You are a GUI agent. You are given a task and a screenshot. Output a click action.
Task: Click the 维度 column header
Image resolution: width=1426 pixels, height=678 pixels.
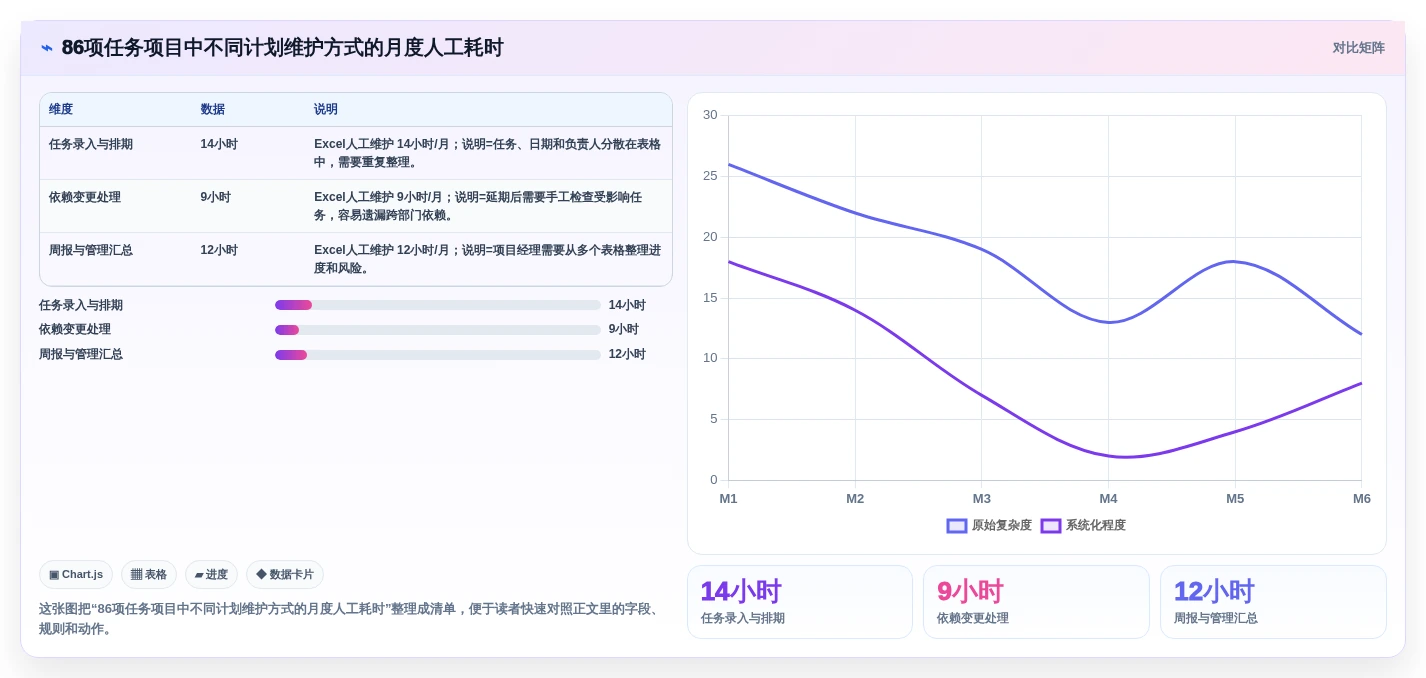(x=61, y=109)
